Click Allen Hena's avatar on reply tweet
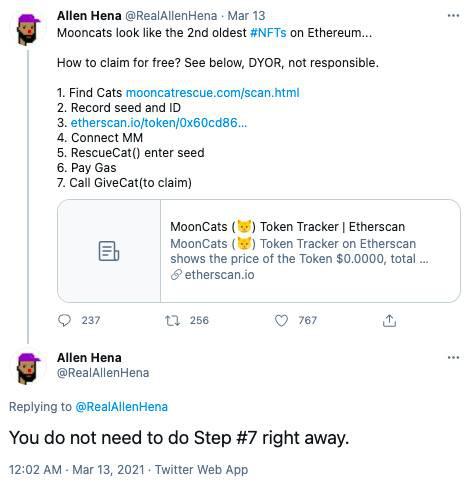This screenshot has height=487, width=473. coord(29,369)
